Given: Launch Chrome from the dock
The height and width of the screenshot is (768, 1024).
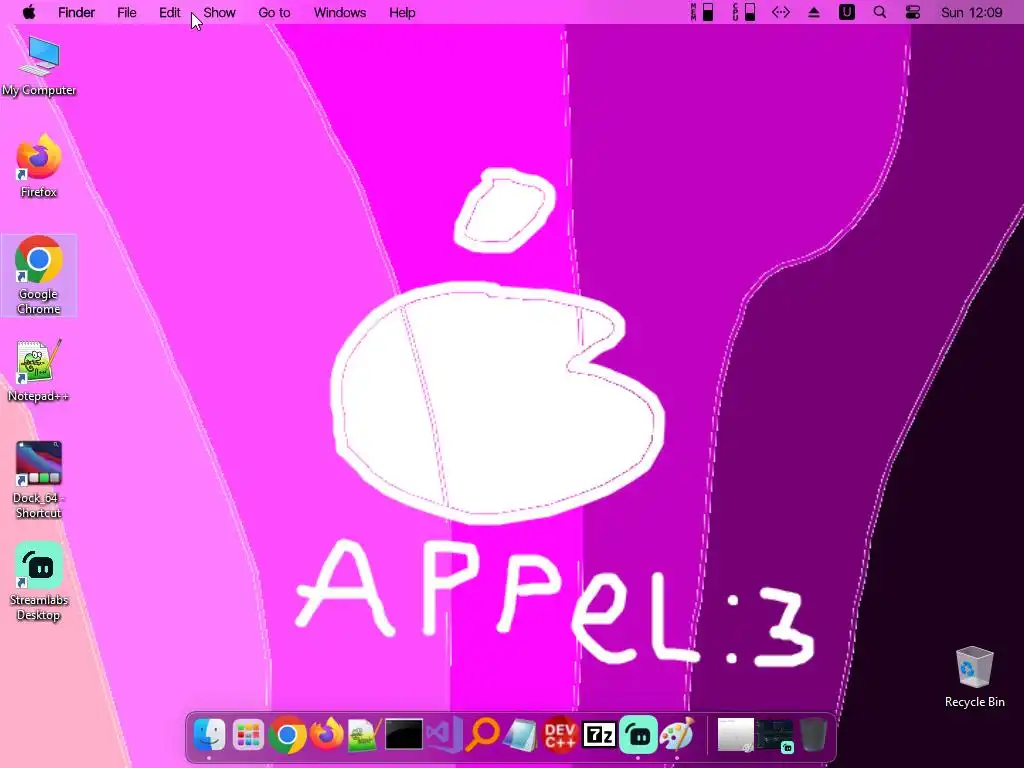Looking at the screenshot, I should pyautogui.click(x=287, y=735).
